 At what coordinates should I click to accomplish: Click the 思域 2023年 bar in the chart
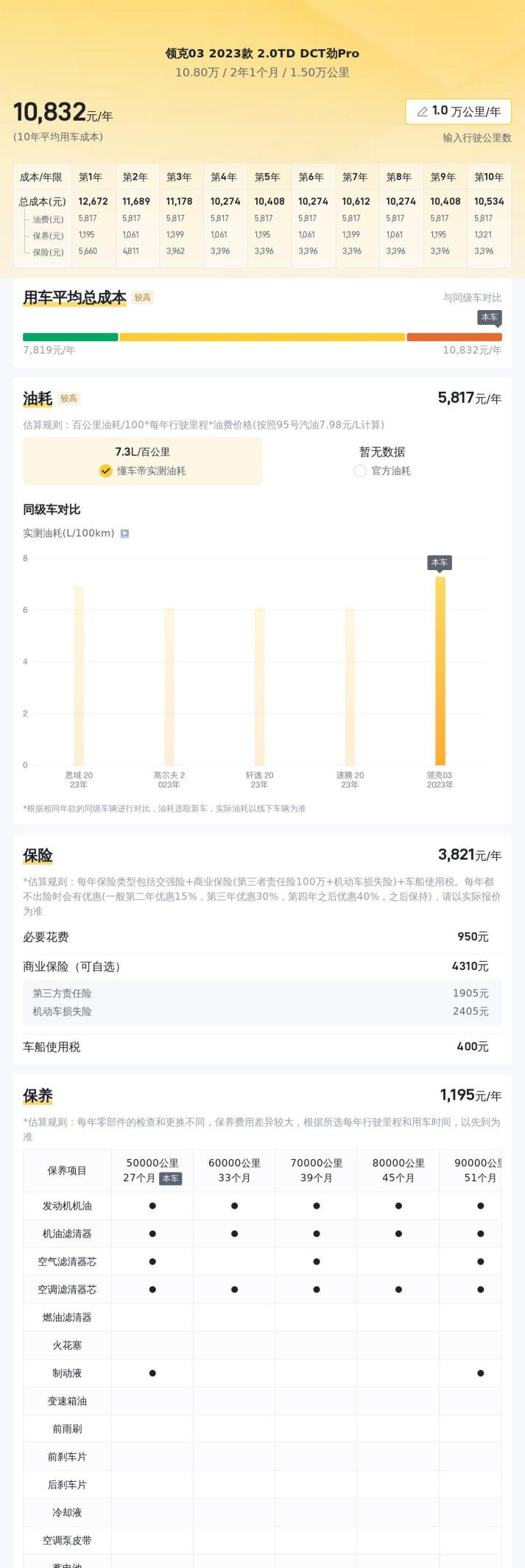(79, 675)
